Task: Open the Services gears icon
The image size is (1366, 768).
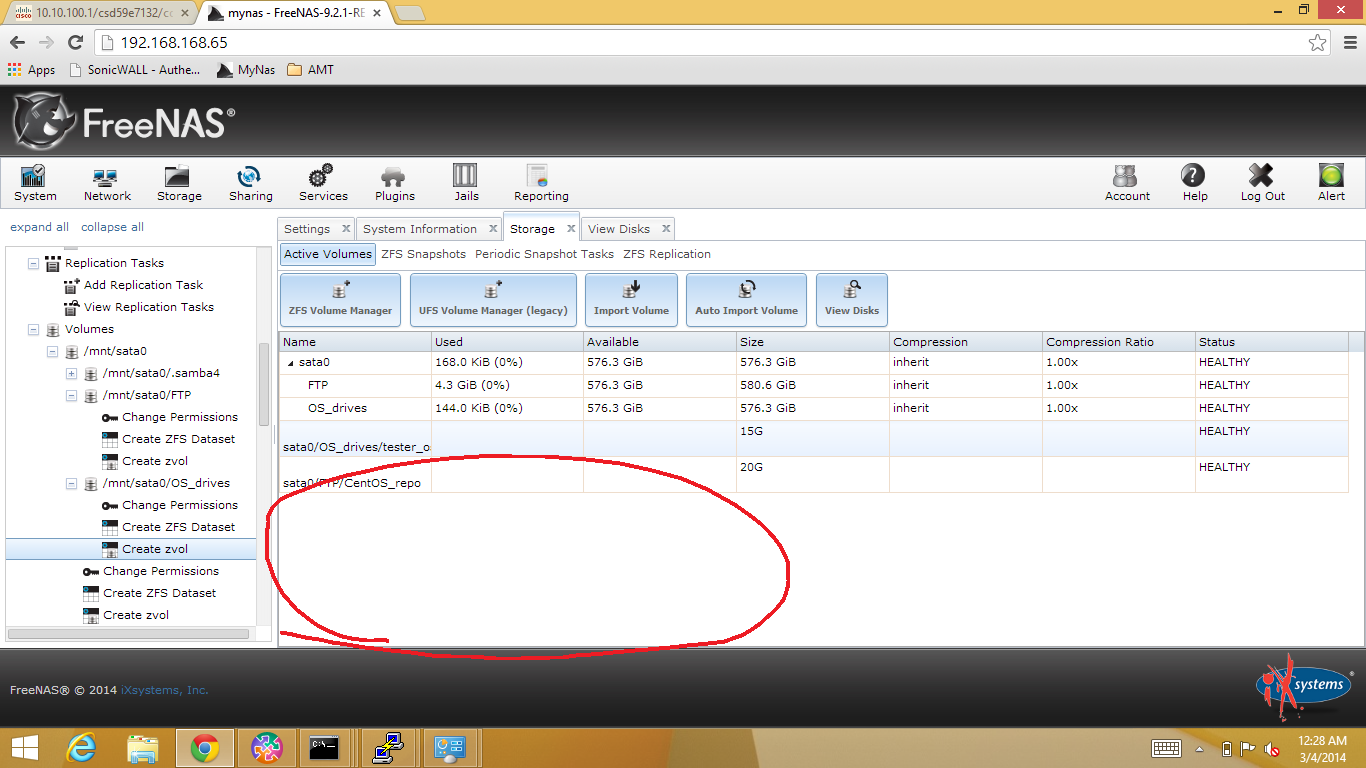Action: pyautogui.click(x=323, y=184)
